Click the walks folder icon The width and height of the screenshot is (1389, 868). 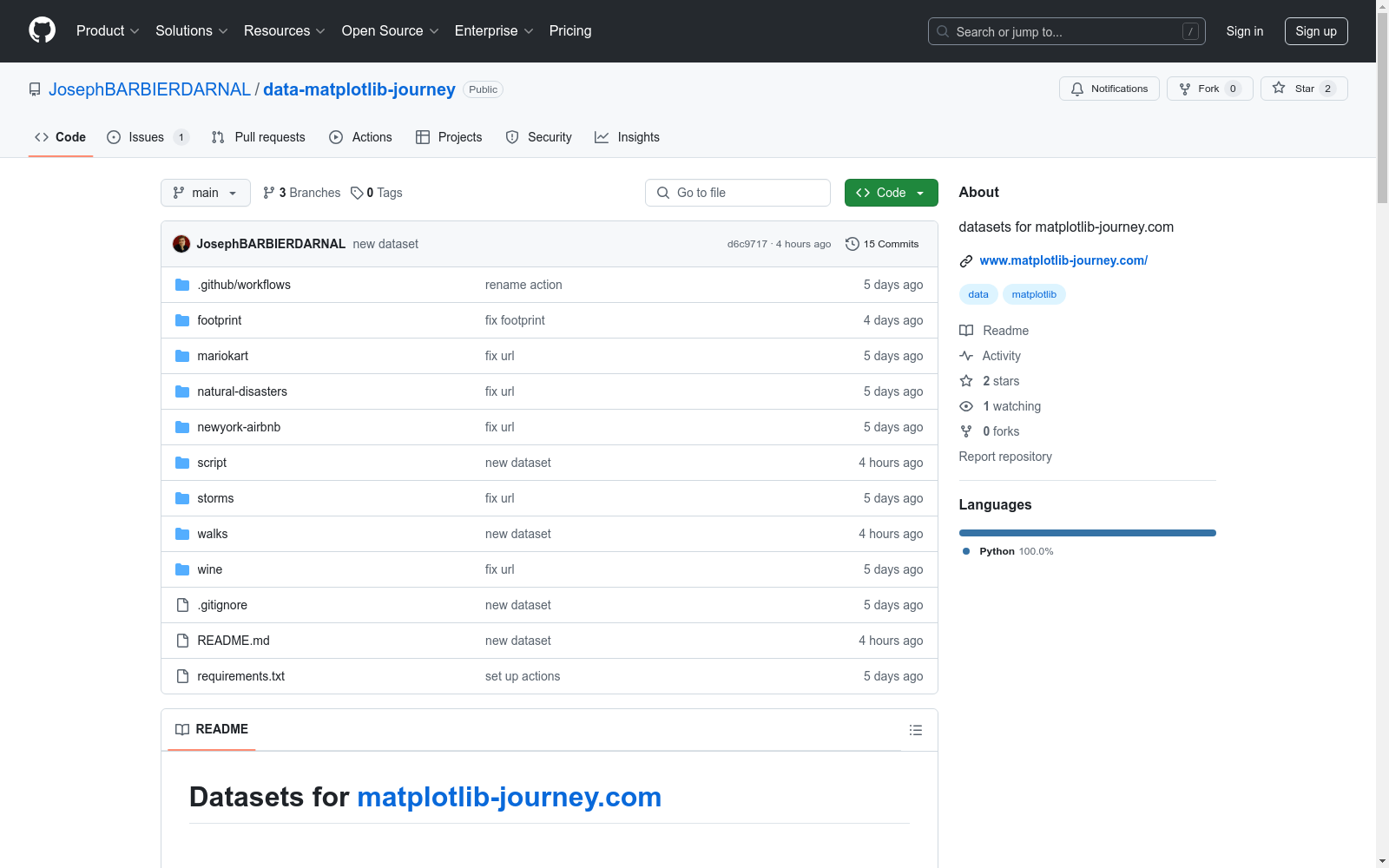(x=182, y=534)
